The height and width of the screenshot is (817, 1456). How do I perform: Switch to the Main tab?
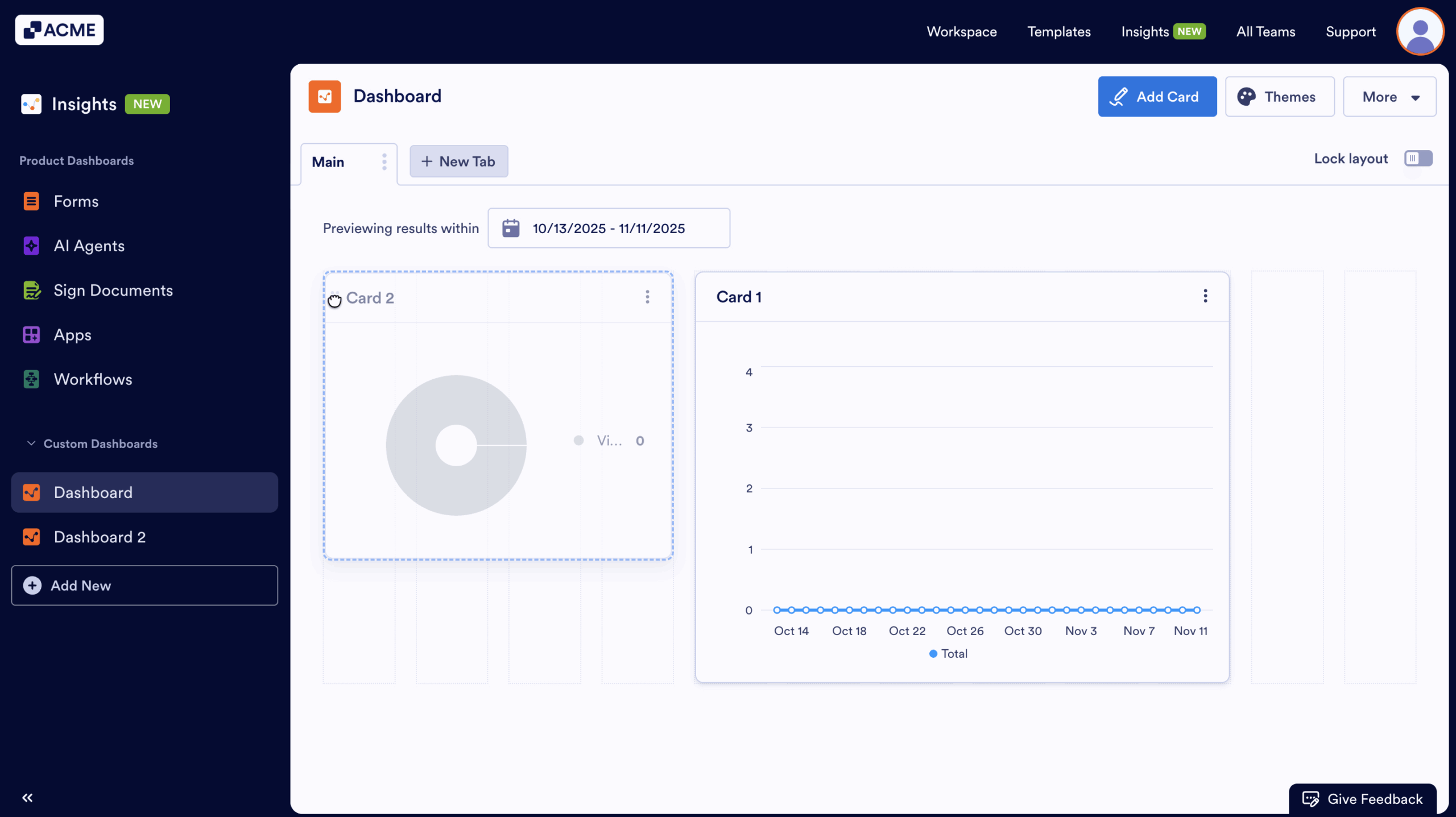pyautogui.click(x=328, y=162)
